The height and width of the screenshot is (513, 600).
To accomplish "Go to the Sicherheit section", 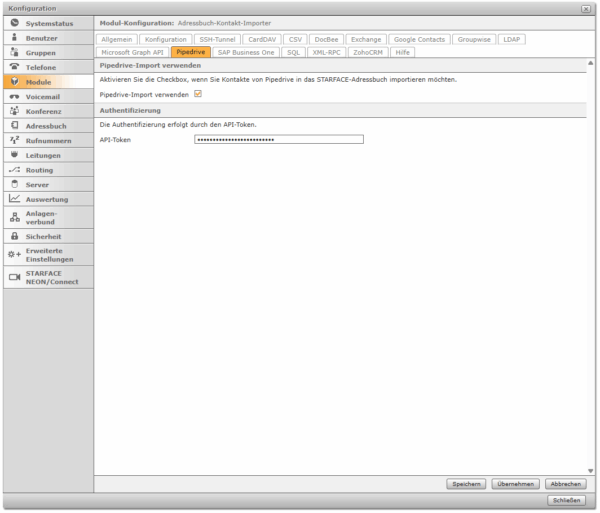I will (x=49, y=236).
